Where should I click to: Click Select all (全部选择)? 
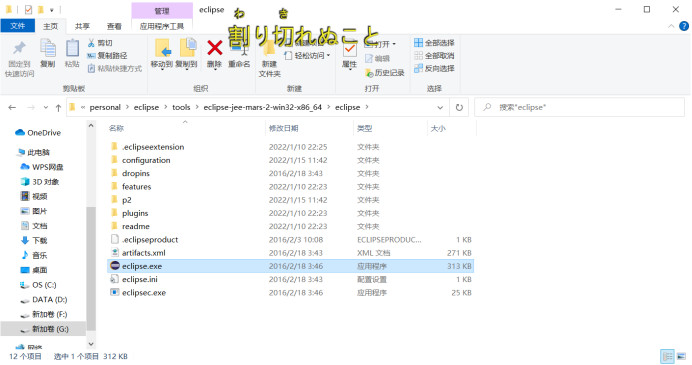(434, 43)
